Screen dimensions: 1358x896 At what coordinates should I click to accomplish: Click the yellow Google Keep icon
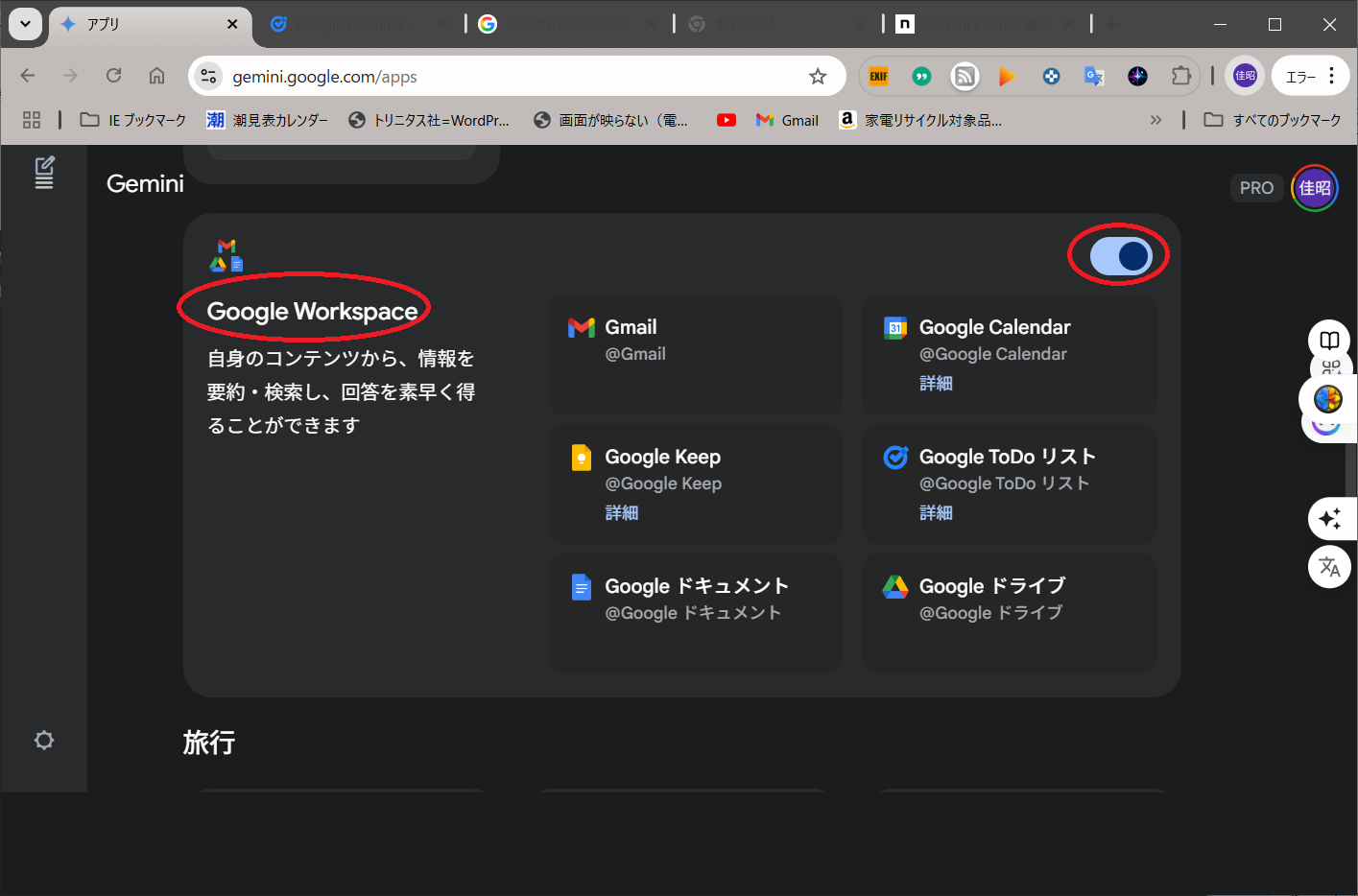pyautogui.click(x=582, y=458)
